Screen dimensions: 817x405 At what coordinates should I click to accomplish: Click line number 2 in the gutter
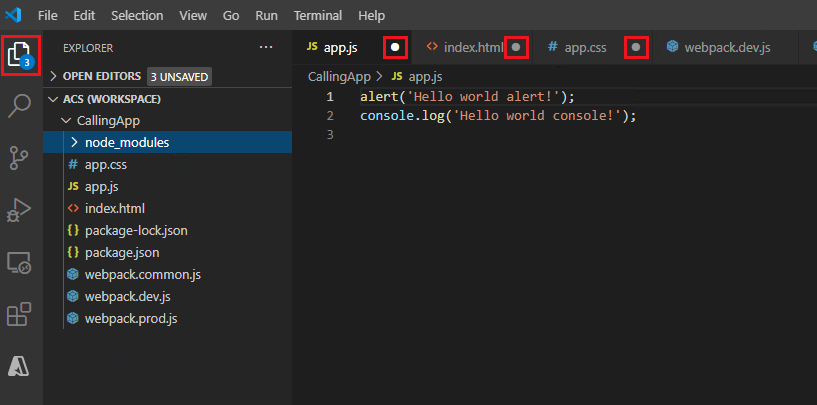[x=330, y=116]
